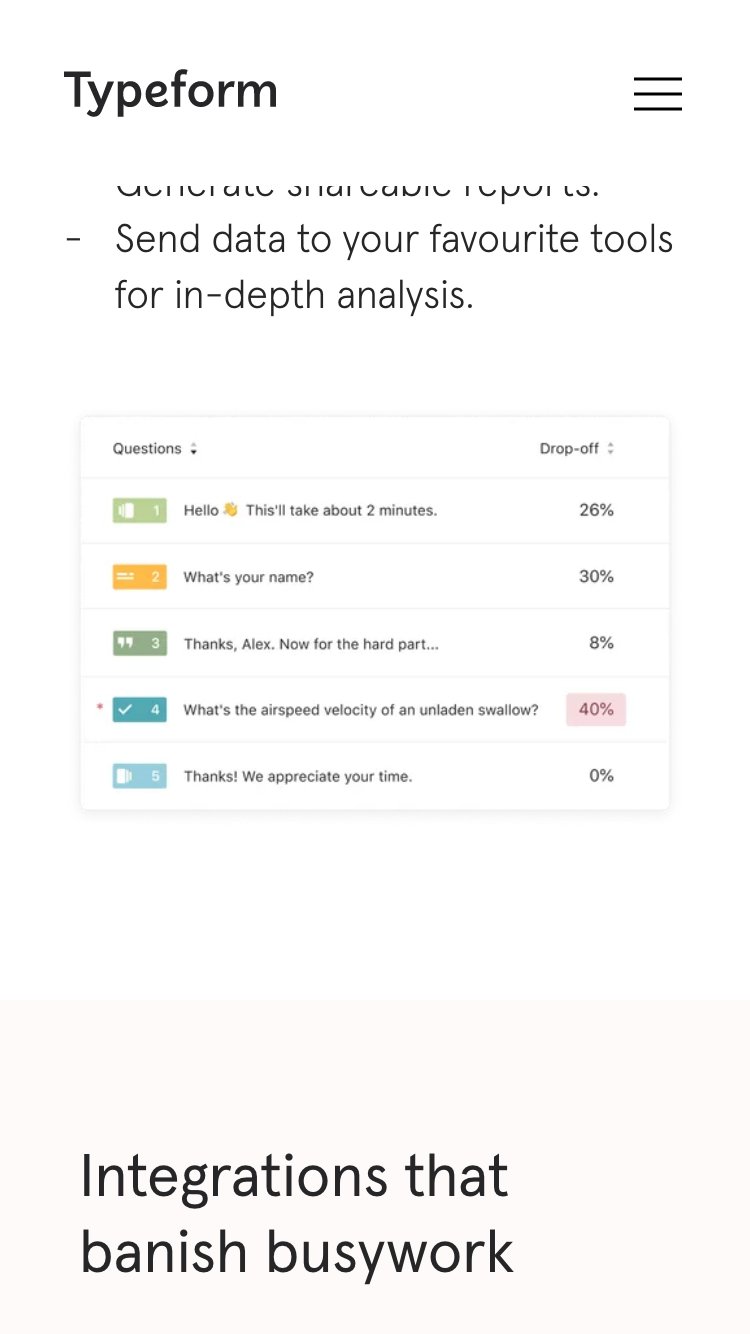
Task: Click the highlighted 40% drop-off badge
Action: tap(596, 709)
